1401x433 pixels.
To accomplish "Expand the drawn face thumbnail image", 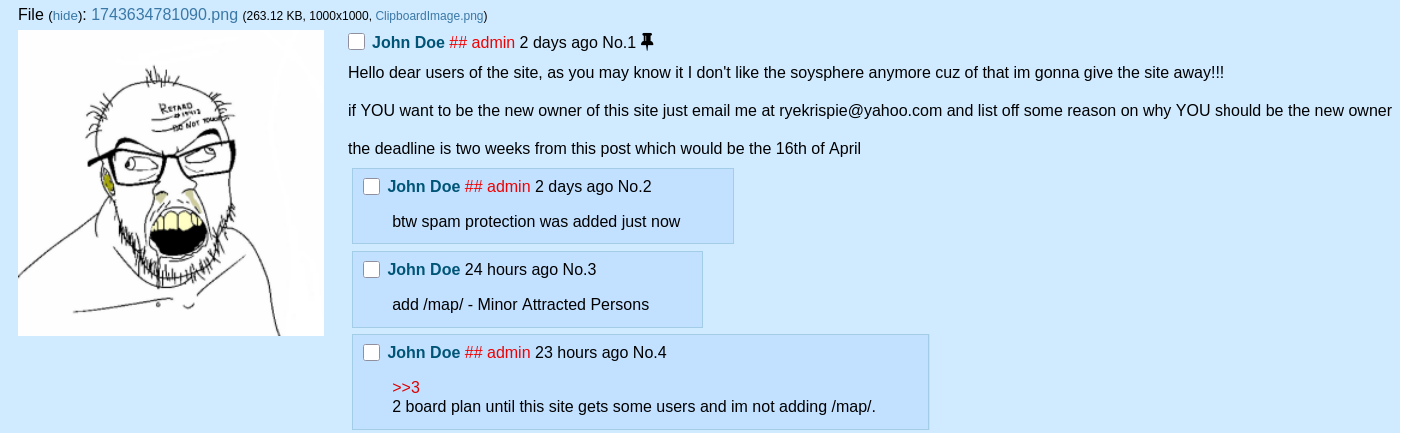I will pyautogui.click(x=171, y=183).
